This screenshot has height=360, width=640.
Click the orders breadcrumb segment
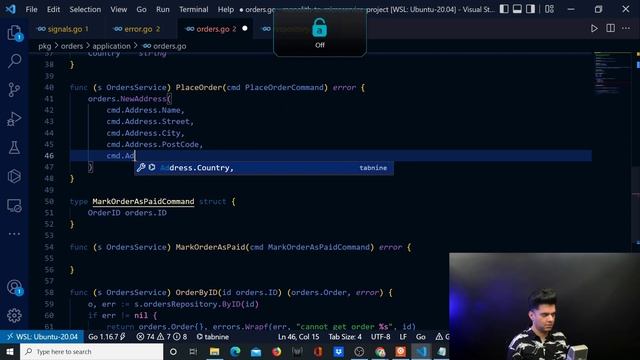click(x=72, y=46)
